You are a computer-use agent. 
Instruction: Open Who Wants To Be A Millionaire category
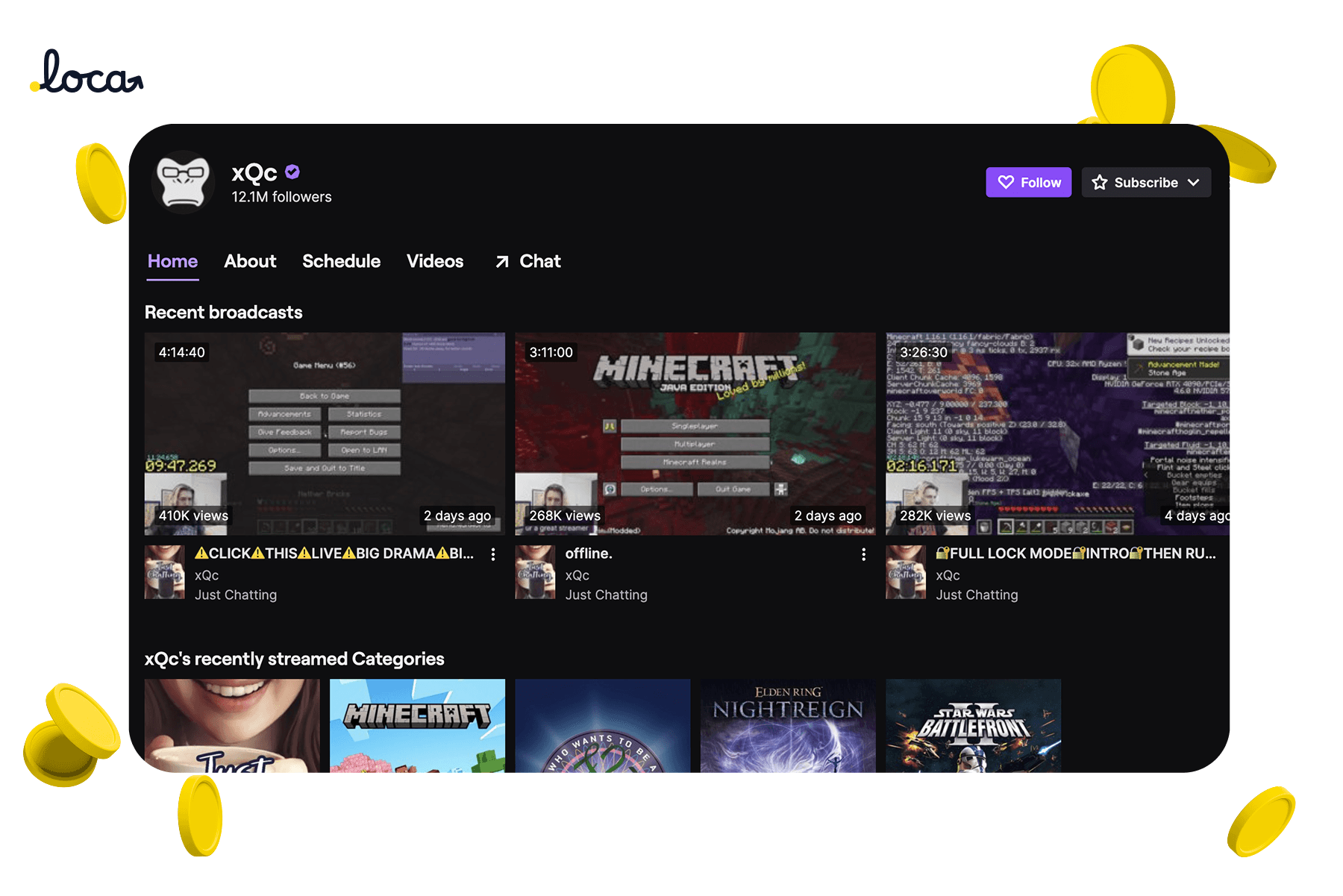(x=603, y=725)
